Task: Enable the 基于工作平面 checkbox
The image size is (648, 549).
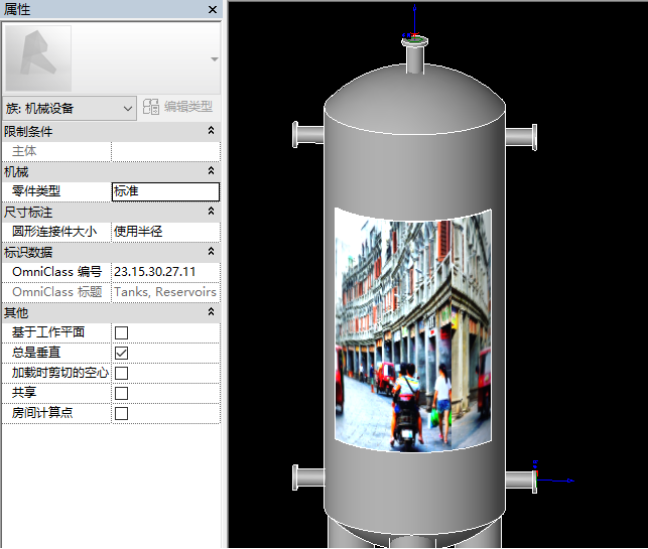Action: pos(121,332)
